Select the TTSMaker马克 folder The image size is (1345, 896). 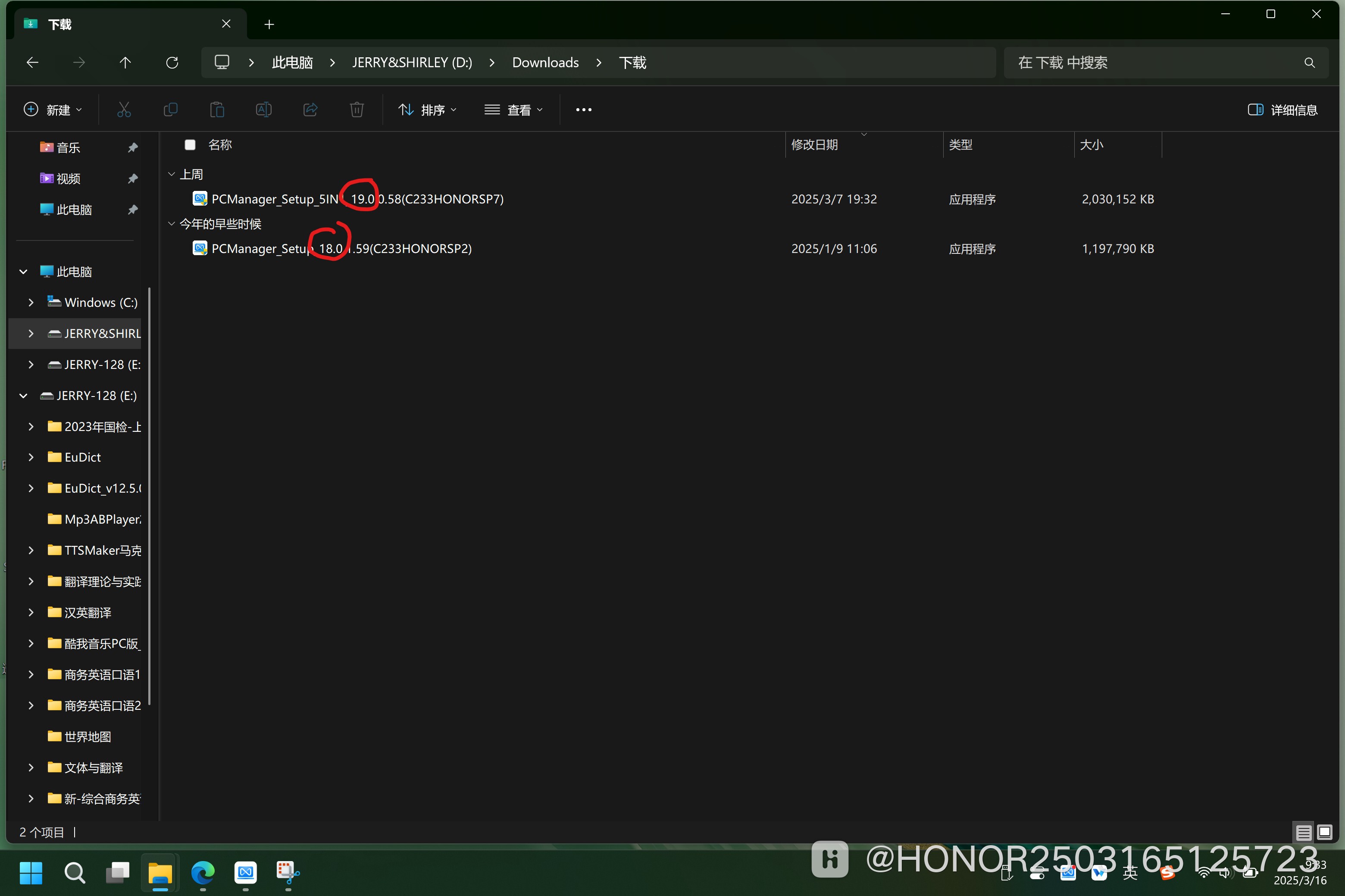click(x=94, y=550)
